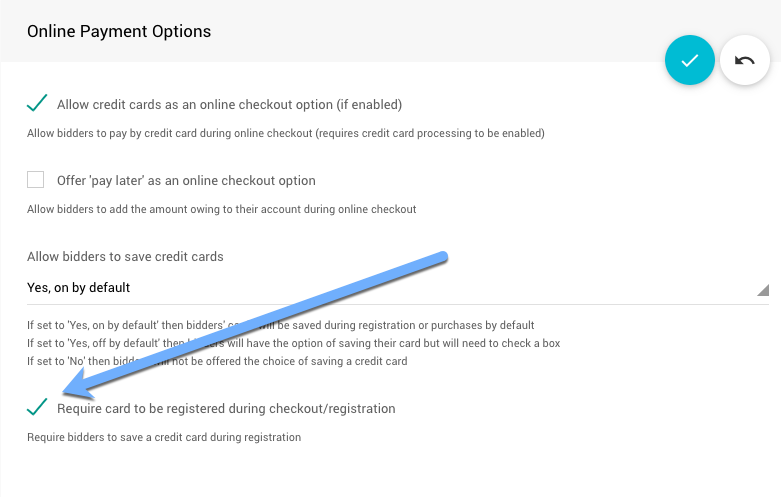This screenshot has width=781, height=497.
Task: Click the undo arrow revert button
Action: (x=745, y=60)
